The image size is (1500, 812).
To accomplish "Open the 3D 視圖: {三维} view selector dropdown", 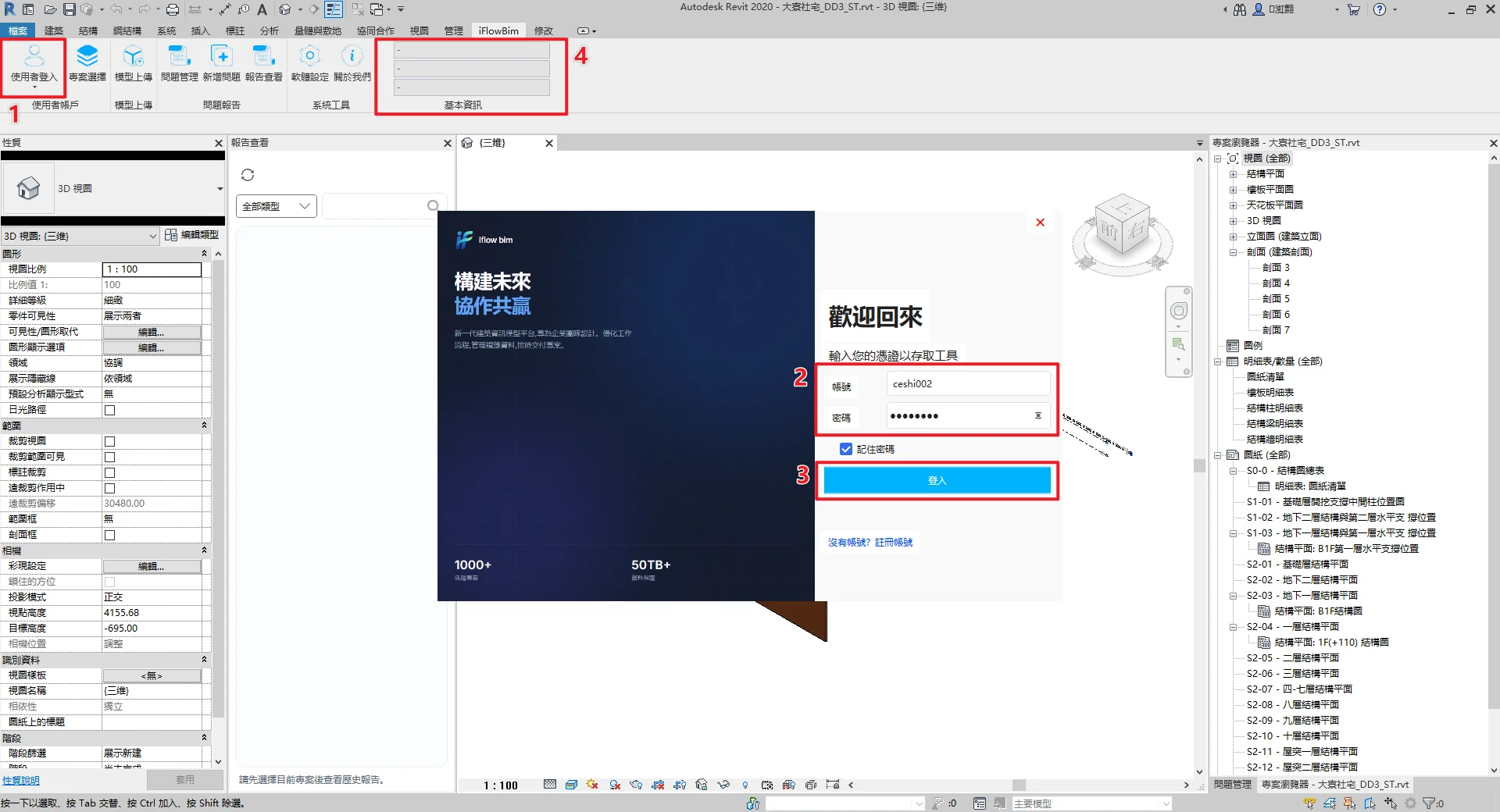I will (80, 236).
